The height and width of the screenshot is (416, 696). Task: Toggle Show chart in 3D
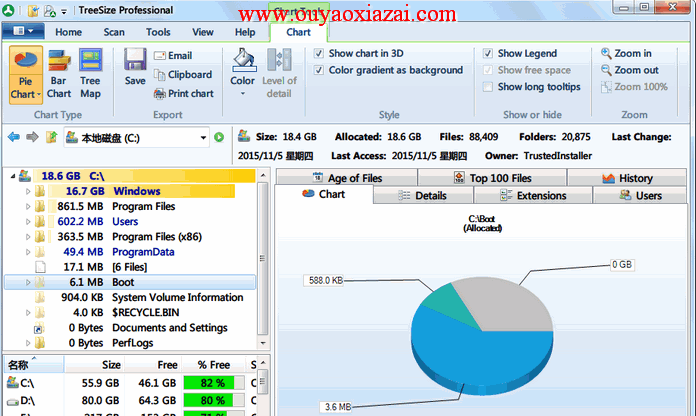click(x=318, y=54)
